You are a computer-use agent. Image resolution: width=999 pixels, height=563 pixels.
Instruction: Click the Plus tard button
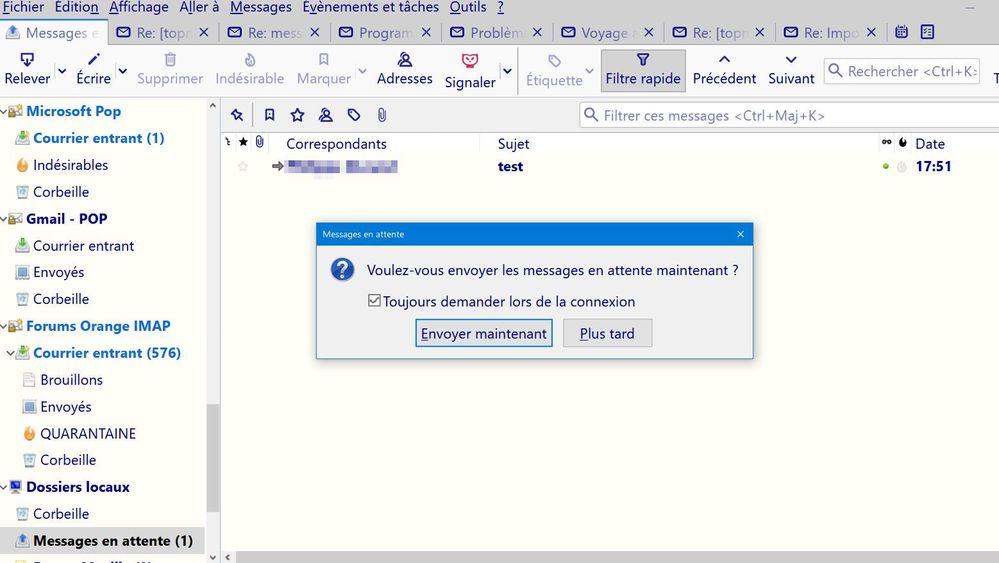(x=607, y=333)
